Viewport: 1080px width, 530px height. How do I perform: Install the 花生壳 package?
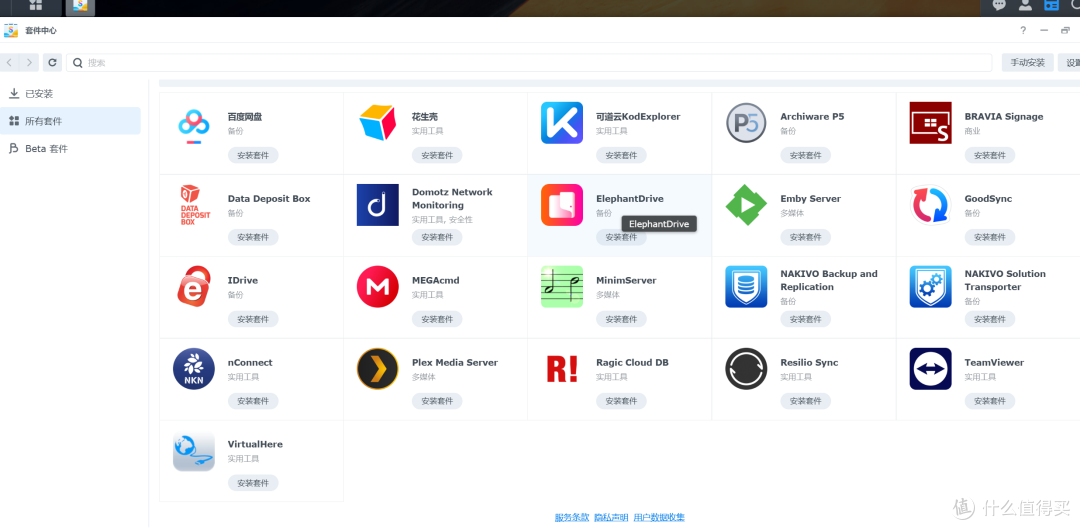coord(437,155)
